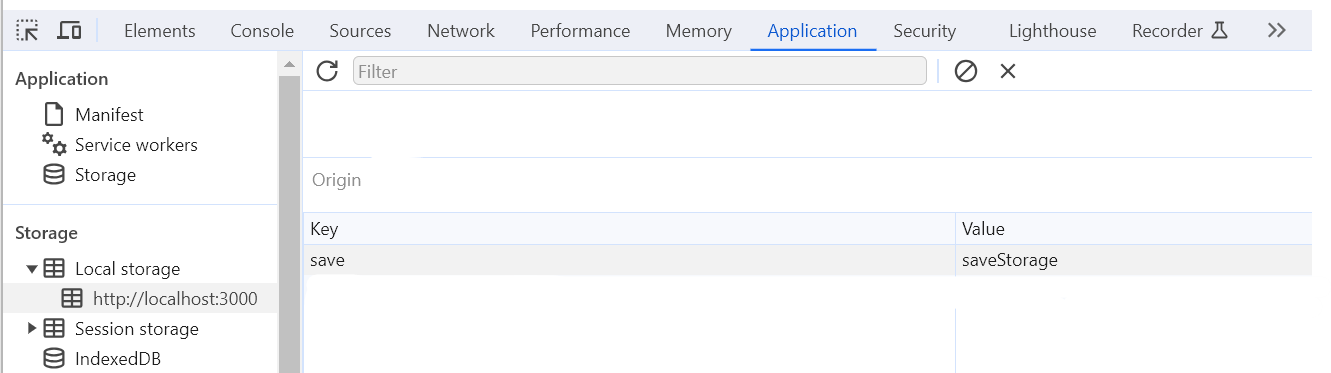Select the 'save' key row
Viewport: 1331px width, 373px height.
pyautogui.click(x=808, y=260)
